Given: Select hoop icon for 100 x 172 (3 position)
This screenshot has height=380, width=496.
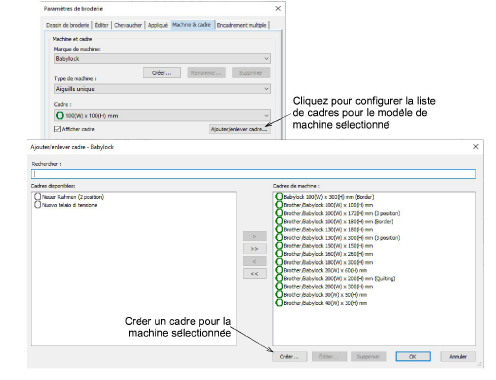Looking at the screenshot, I should coord(279,213).
